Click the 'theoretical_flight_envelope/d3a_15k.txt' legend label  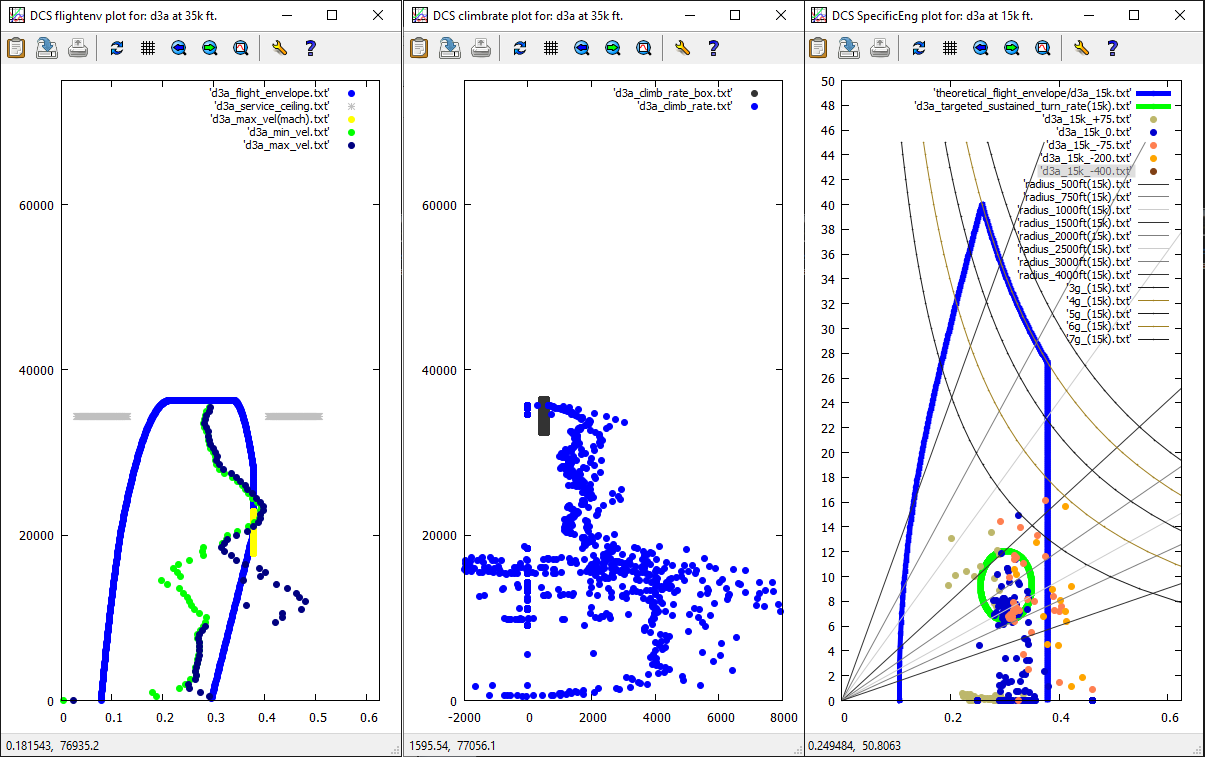[x=1031, y=93]
